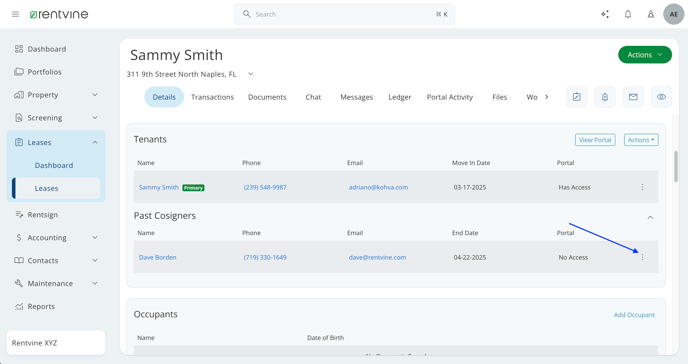688x364 pixels.
Task: Click the Search input field
Action: (x=344, y=14)
